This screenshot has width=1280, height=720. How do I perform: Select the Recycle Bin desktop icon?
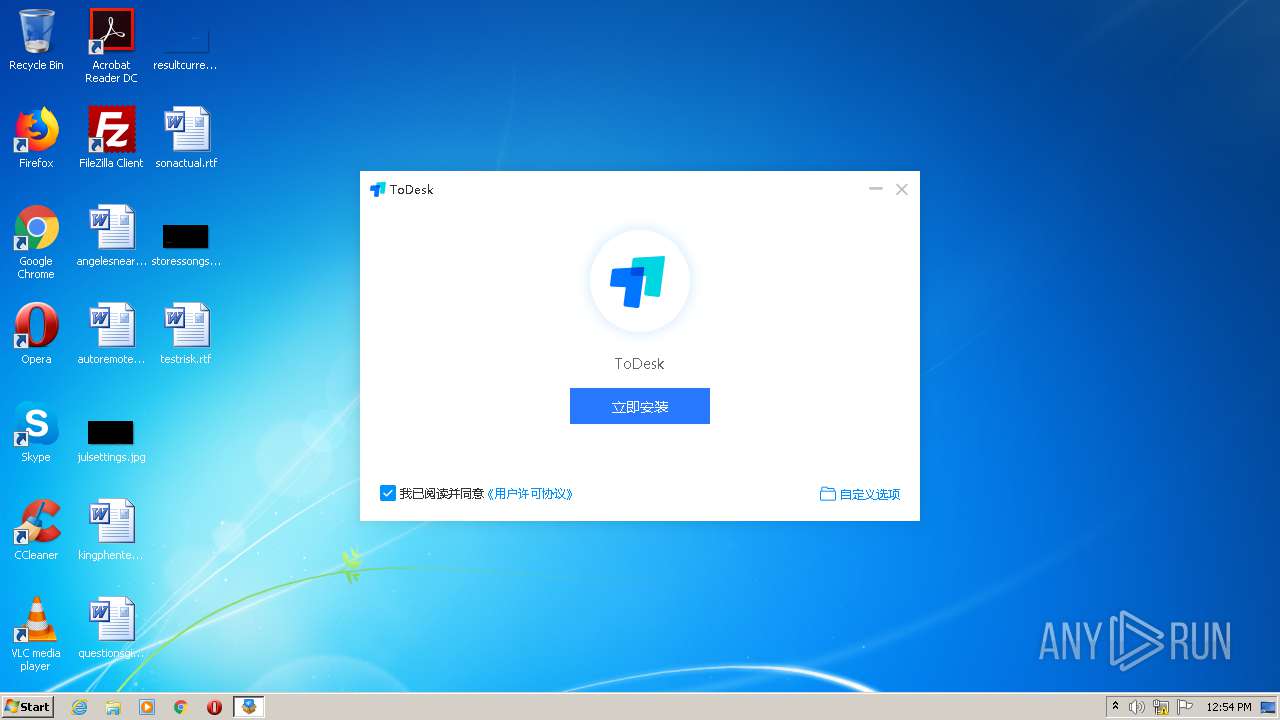[36, 41]
